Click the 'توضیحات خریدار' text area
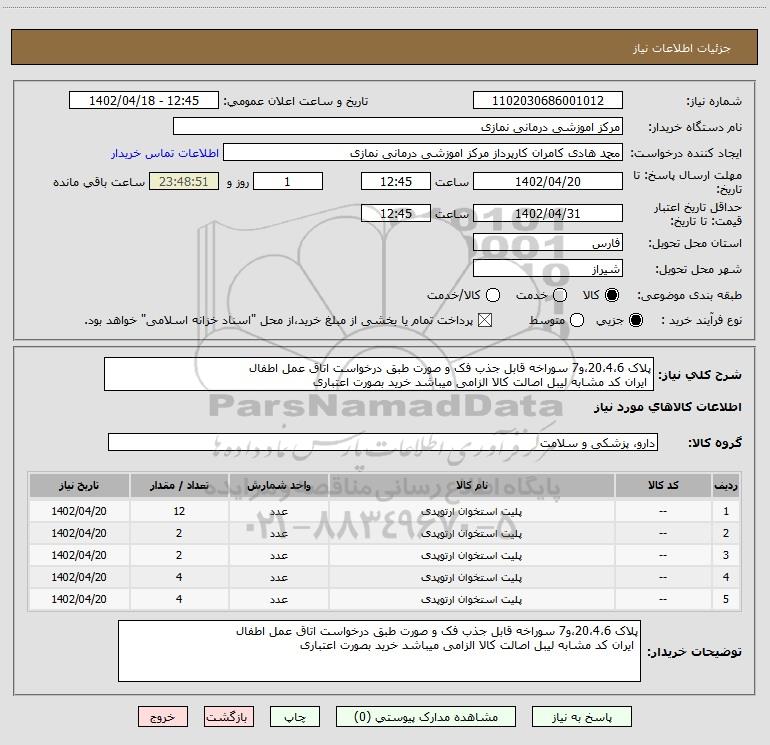770x745 pixels. coord(379,651)
